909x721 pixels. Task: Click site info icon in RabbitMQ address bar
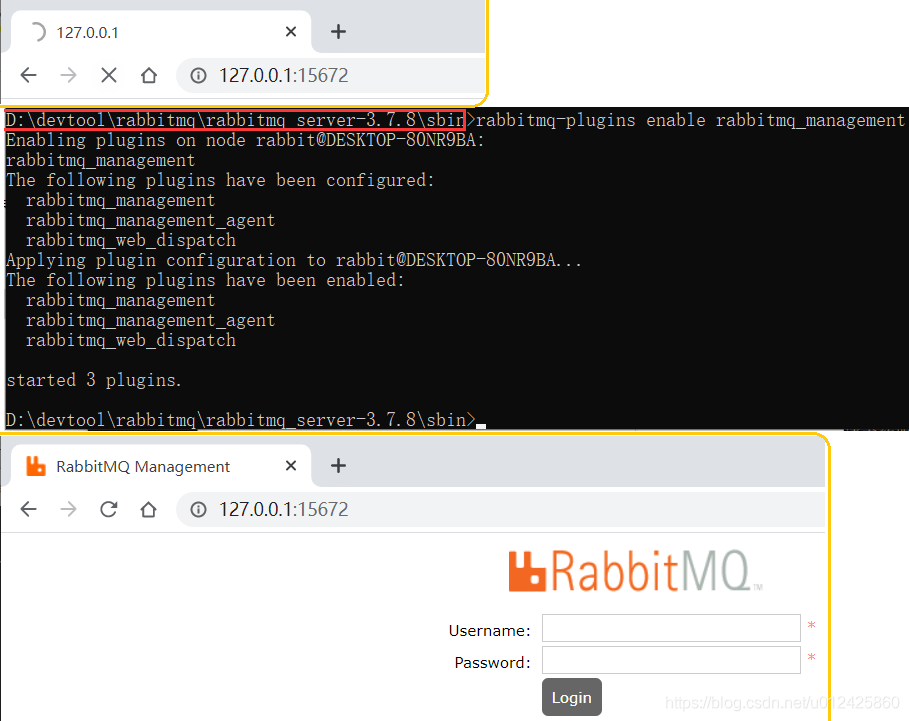coord(198,509)
